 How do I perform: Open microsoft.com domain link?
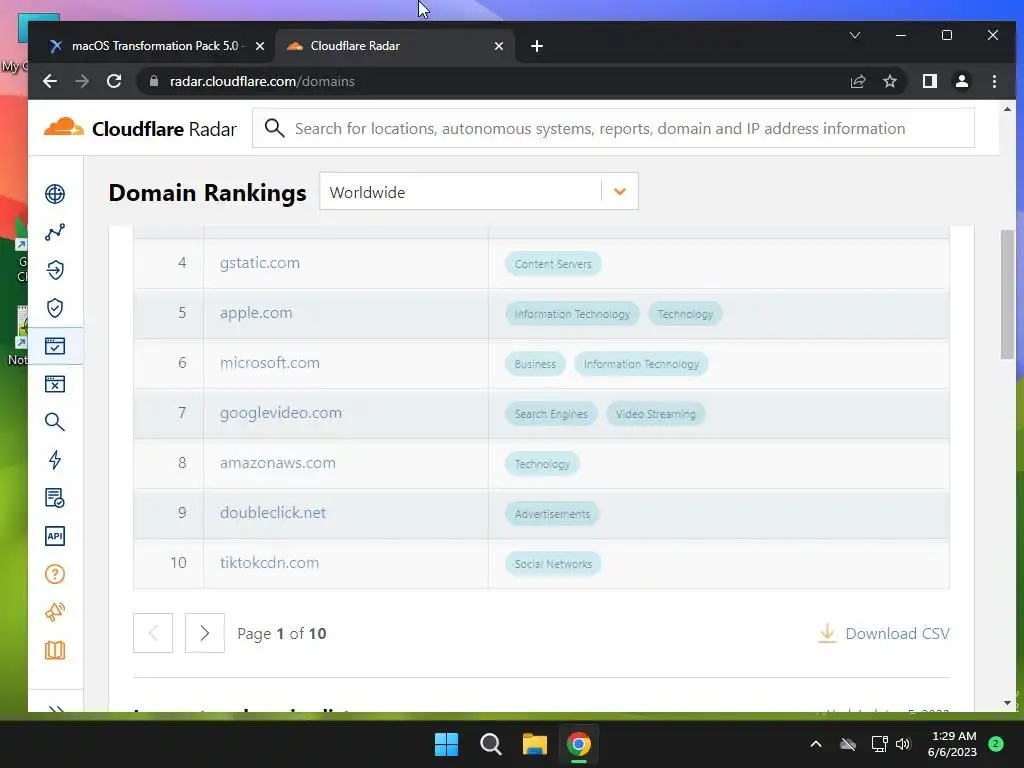[270, 362]
